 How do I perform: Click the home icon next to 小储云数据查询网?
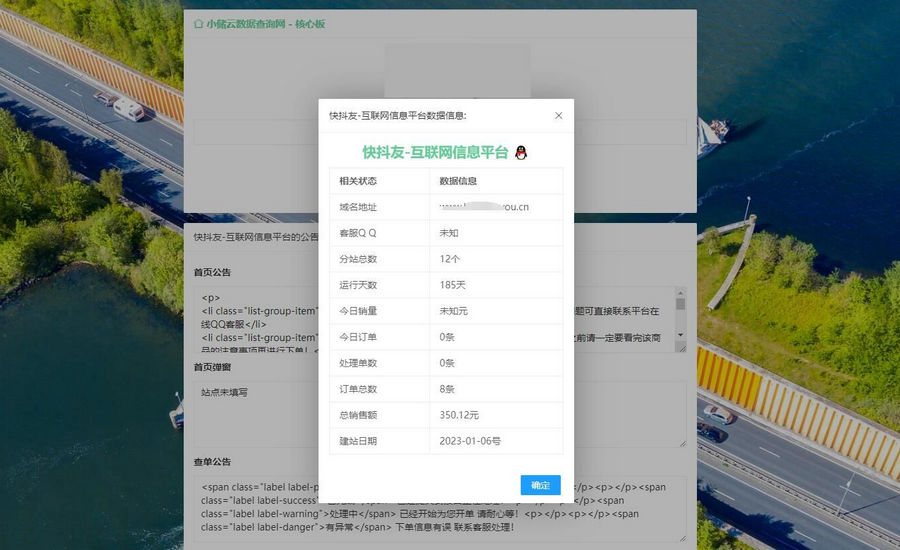click(x=198, y=24)
